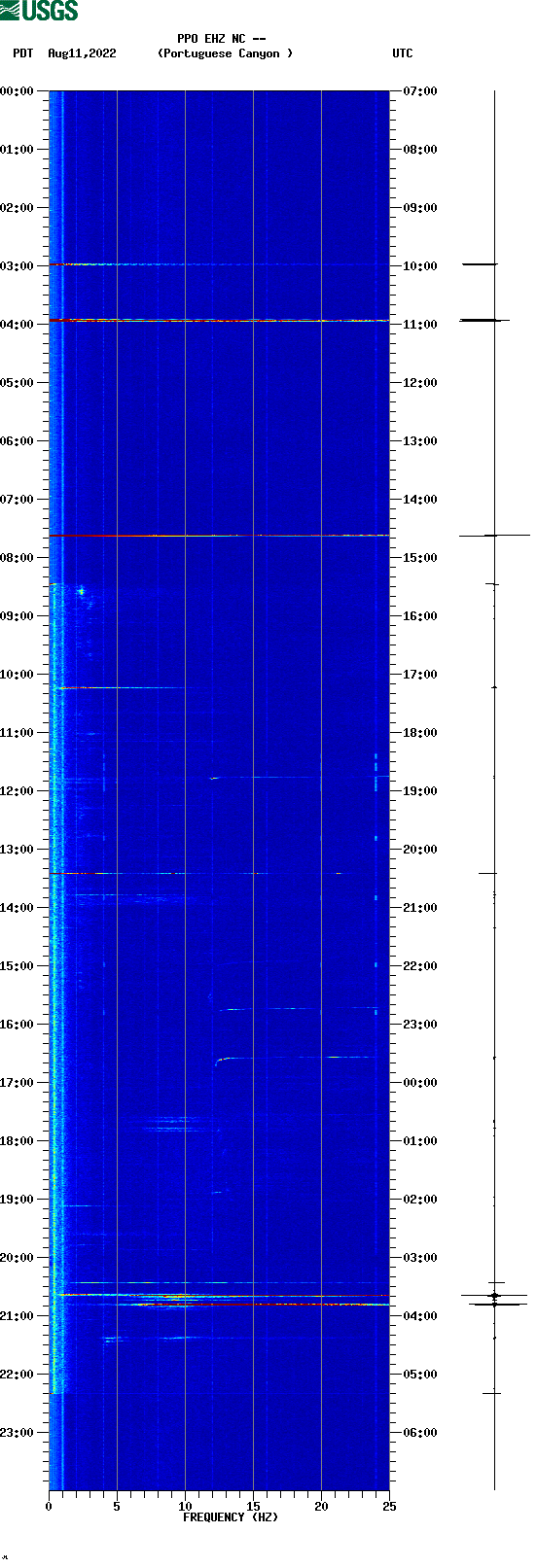Click the 10 Hz frequency tick label
The image size is (537, 1568).
pyautogui.click(x=185, y=1507)
